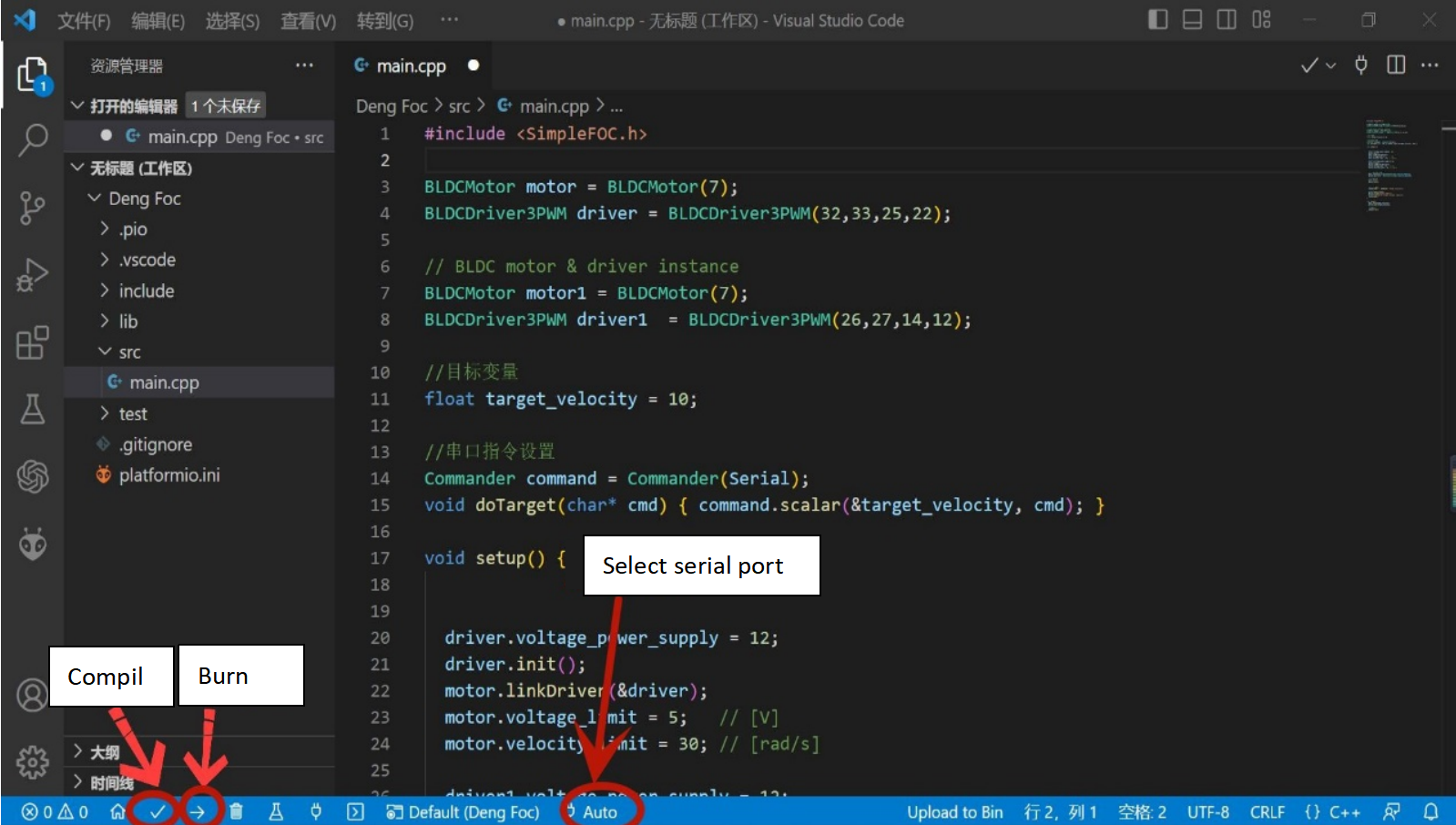This screenshot has height=825, width=1456.
Task: Open the PlatformIO alien head icon
Action: click(33, 544)
